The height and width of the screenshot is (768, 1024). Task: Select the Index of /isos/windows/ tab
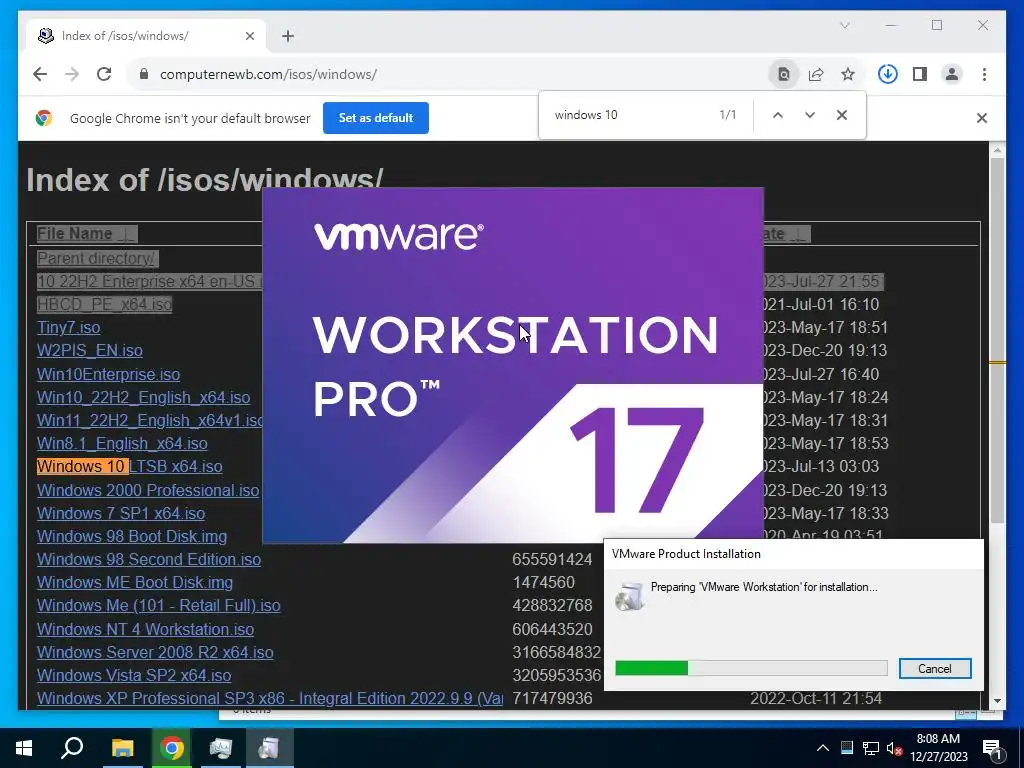[x=146, y=36]
